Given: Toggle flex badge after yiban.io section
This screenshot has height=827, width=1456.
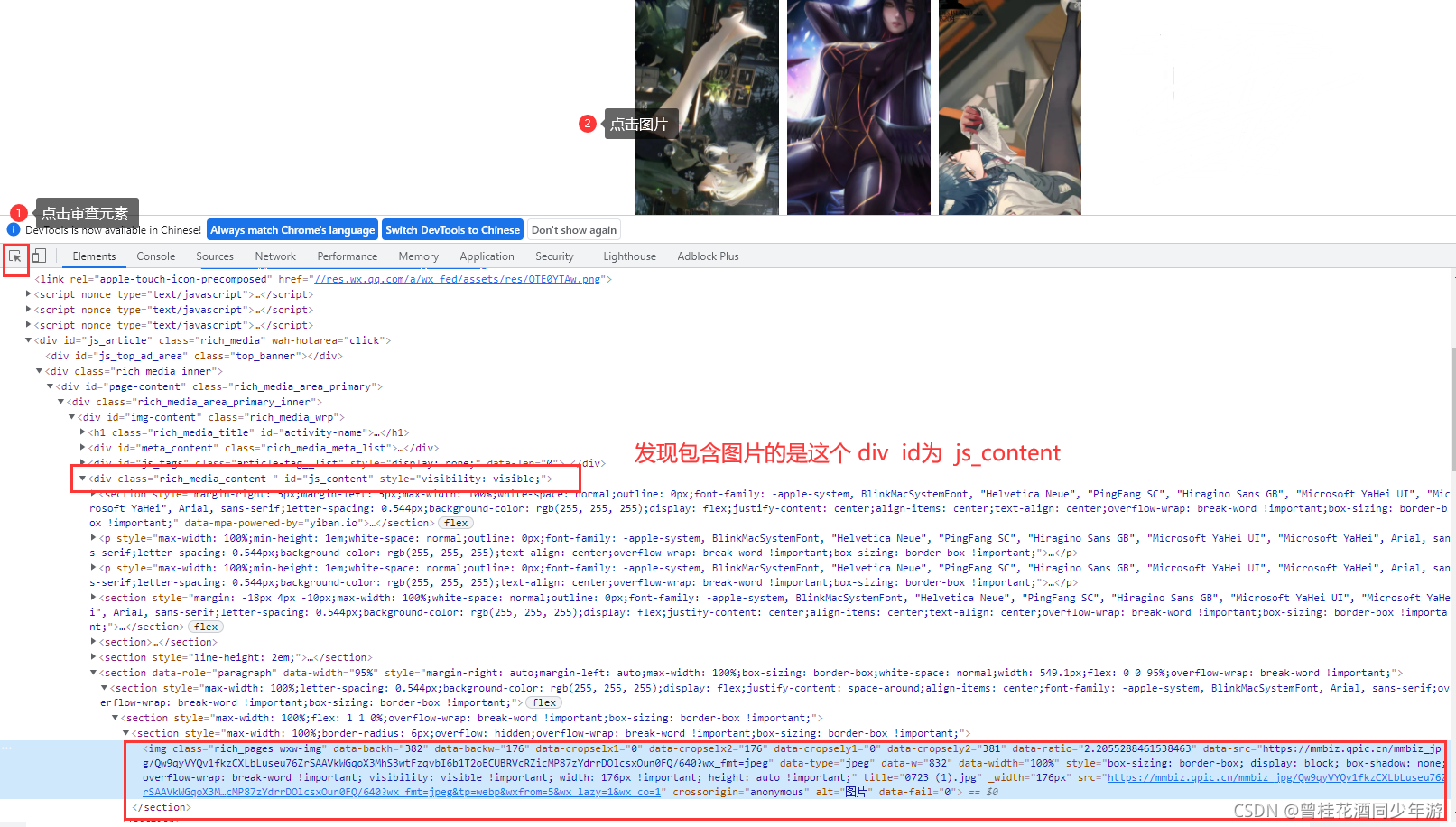Looking at the screenshot, I should click(457, 523).
